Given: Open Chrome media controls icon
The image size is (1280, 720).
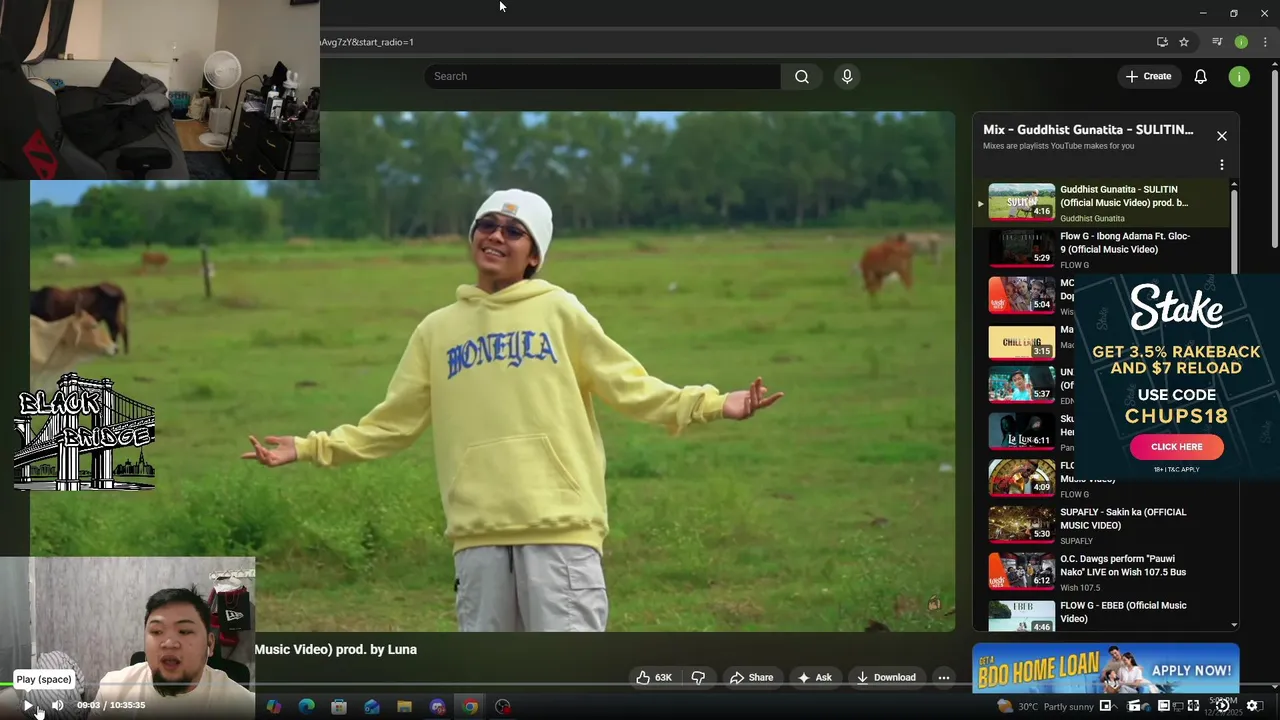Looking at the screenshot, I should pyautogui.click(x=1217, y=42).
